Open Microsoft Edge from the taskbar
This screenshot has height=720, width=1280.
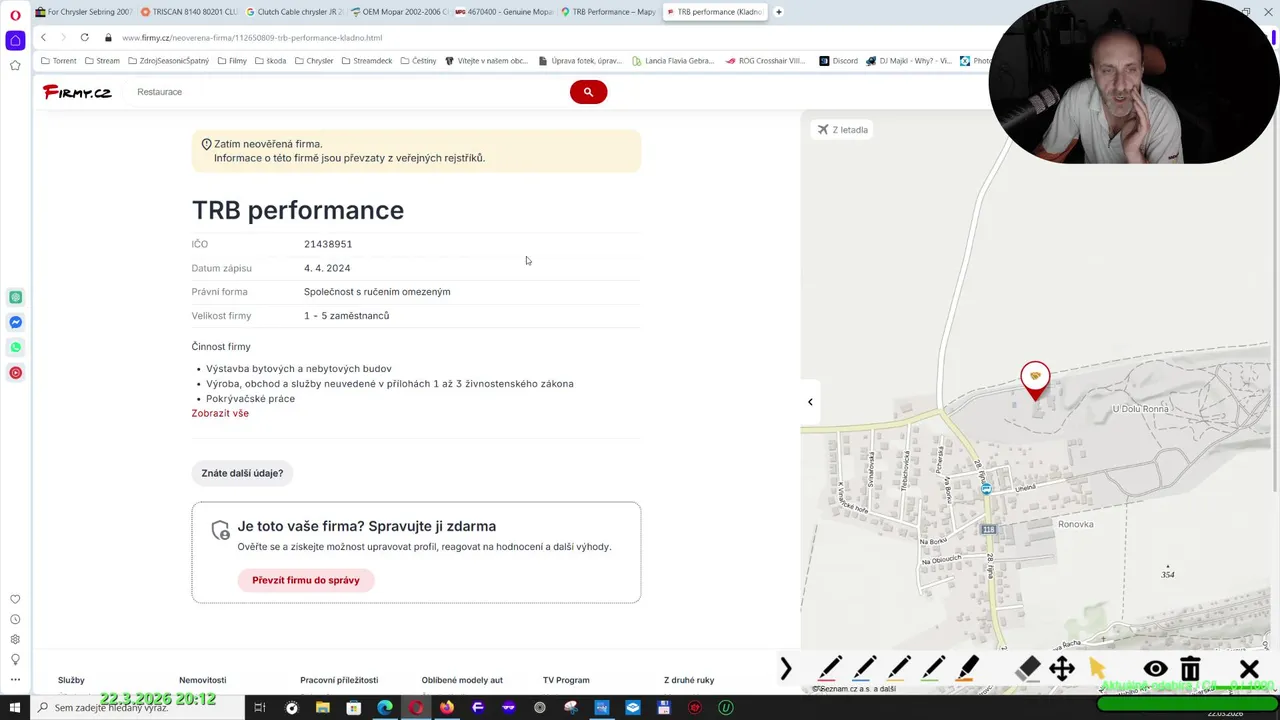coord(385,708)
